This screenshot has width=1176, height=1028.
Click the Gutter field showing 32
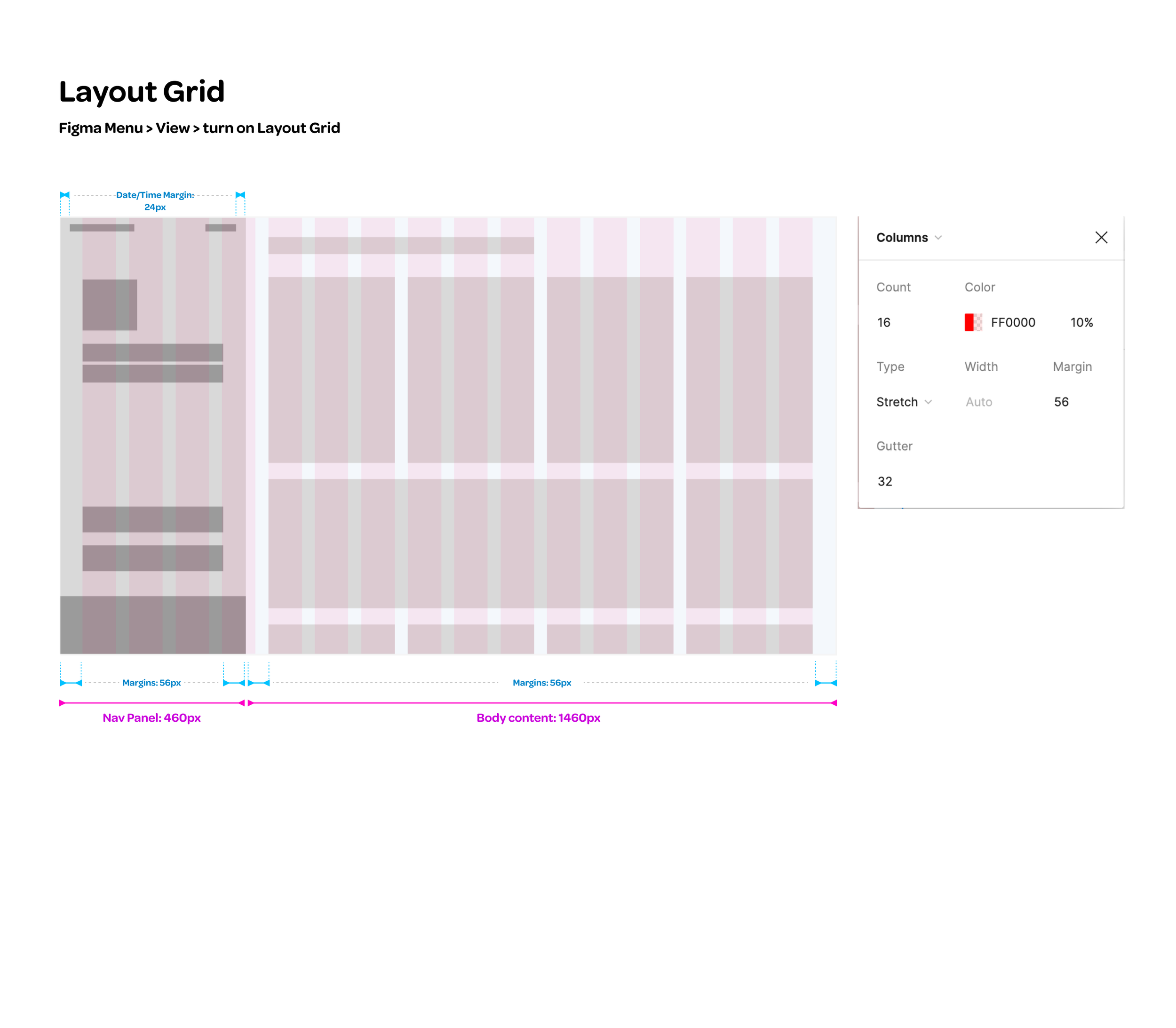(884, 481)
